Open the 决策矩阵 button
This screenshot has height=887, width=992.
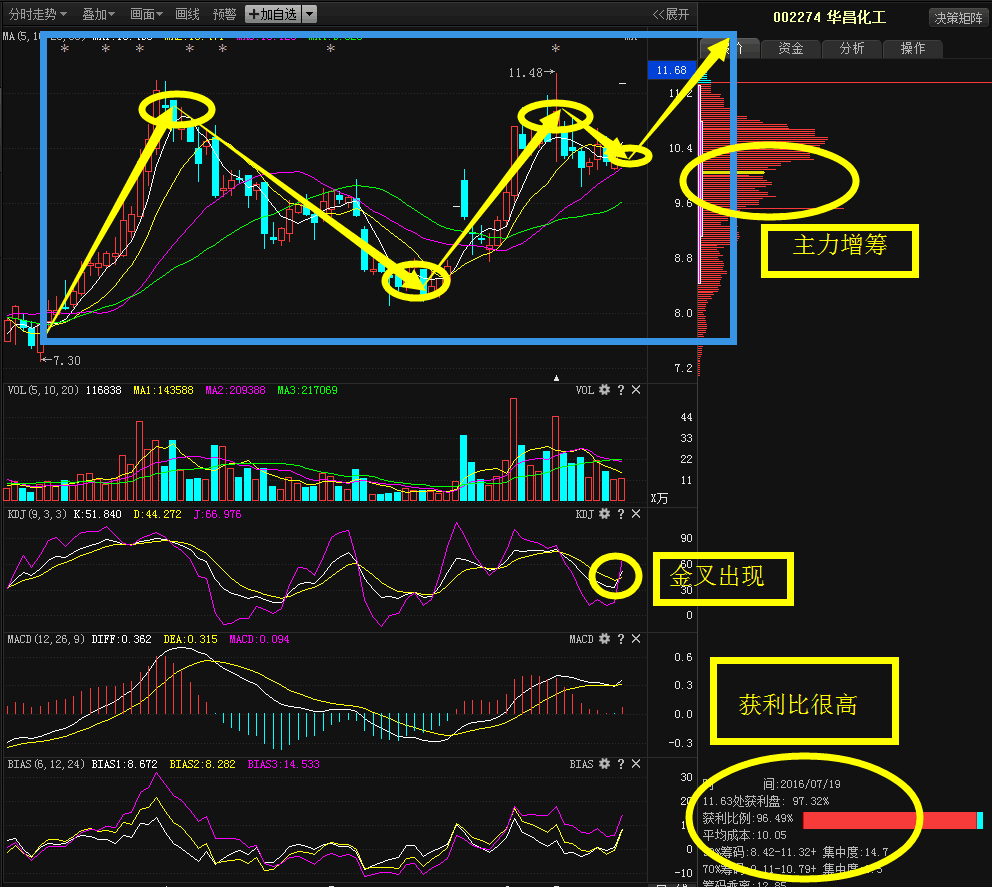coord(956,17)
